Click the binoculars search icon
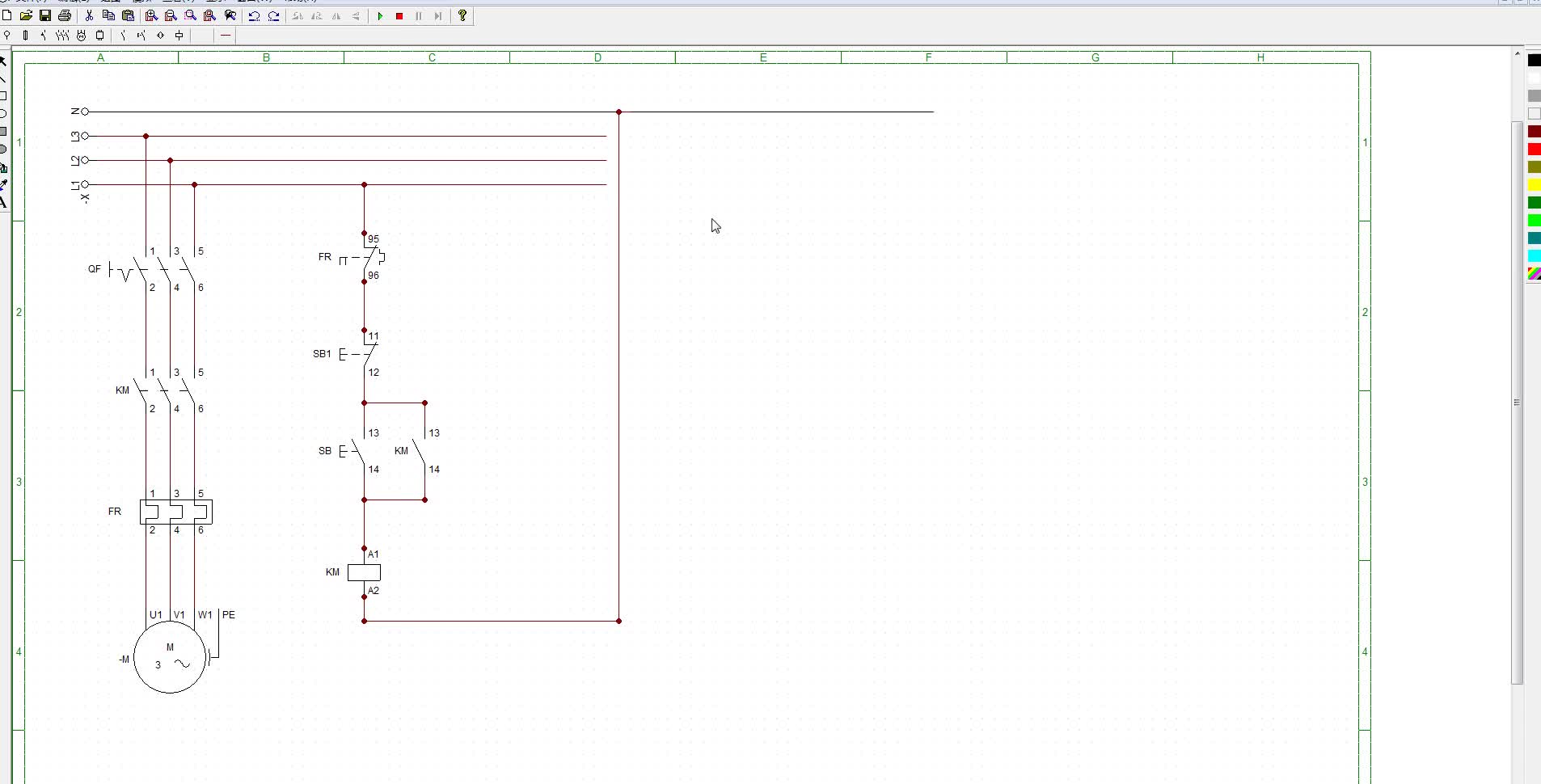 230,15
